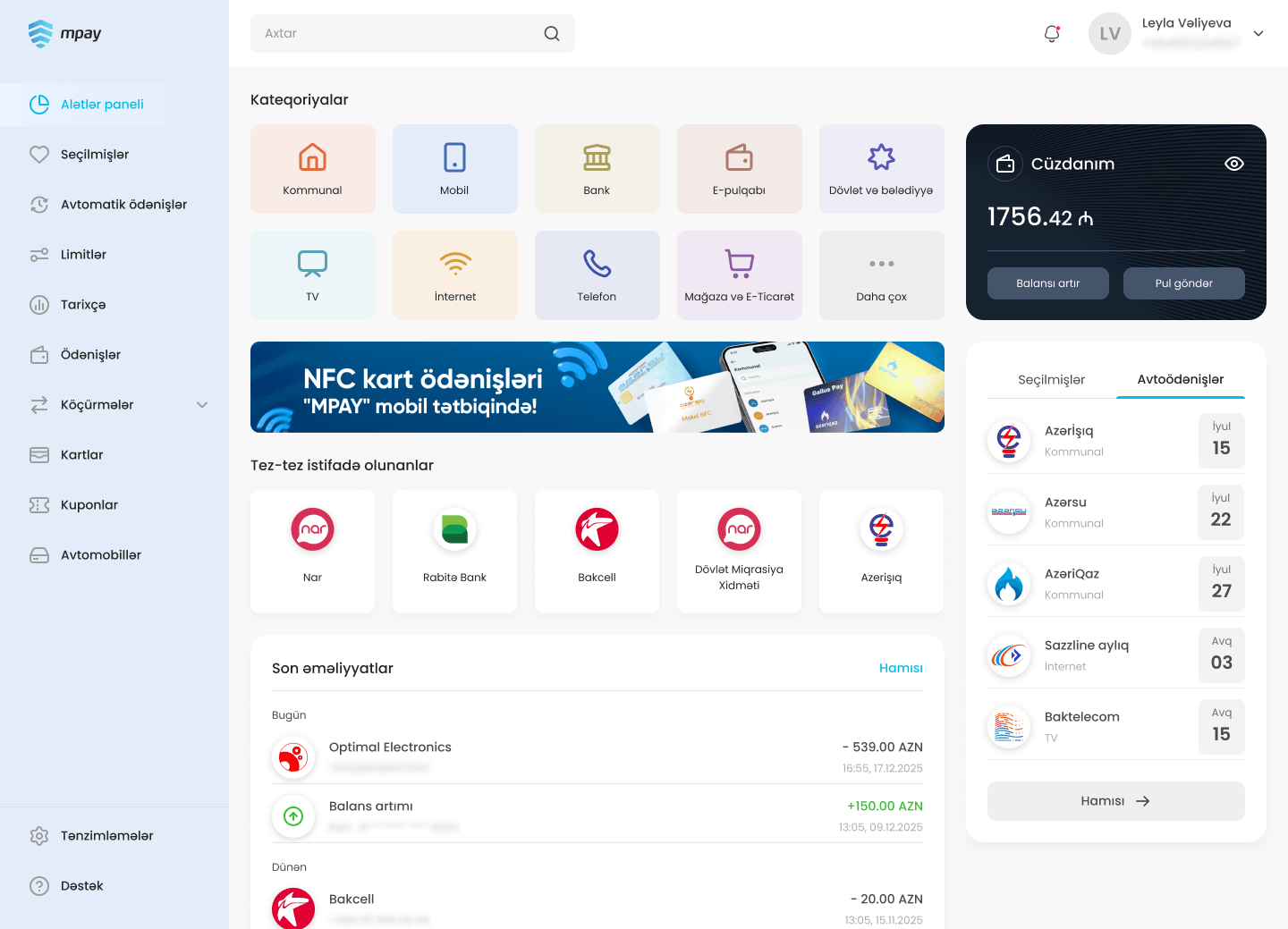Go to Tarixçə in sidebar

pyautogui.click(x=83, y=305)
